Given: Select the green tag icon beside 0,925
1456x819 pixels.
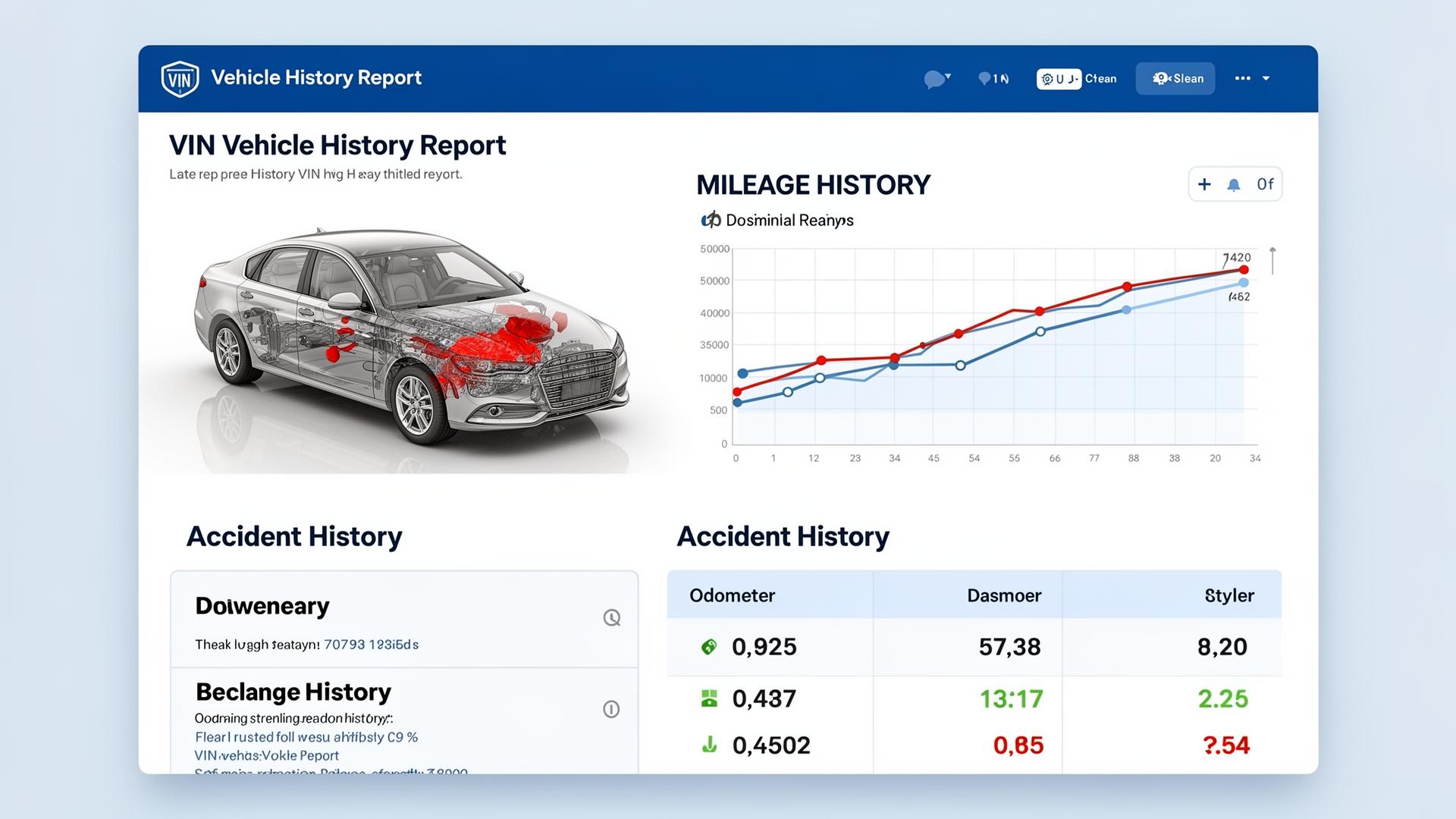Looking at the screenshot, I should [708, 647].
